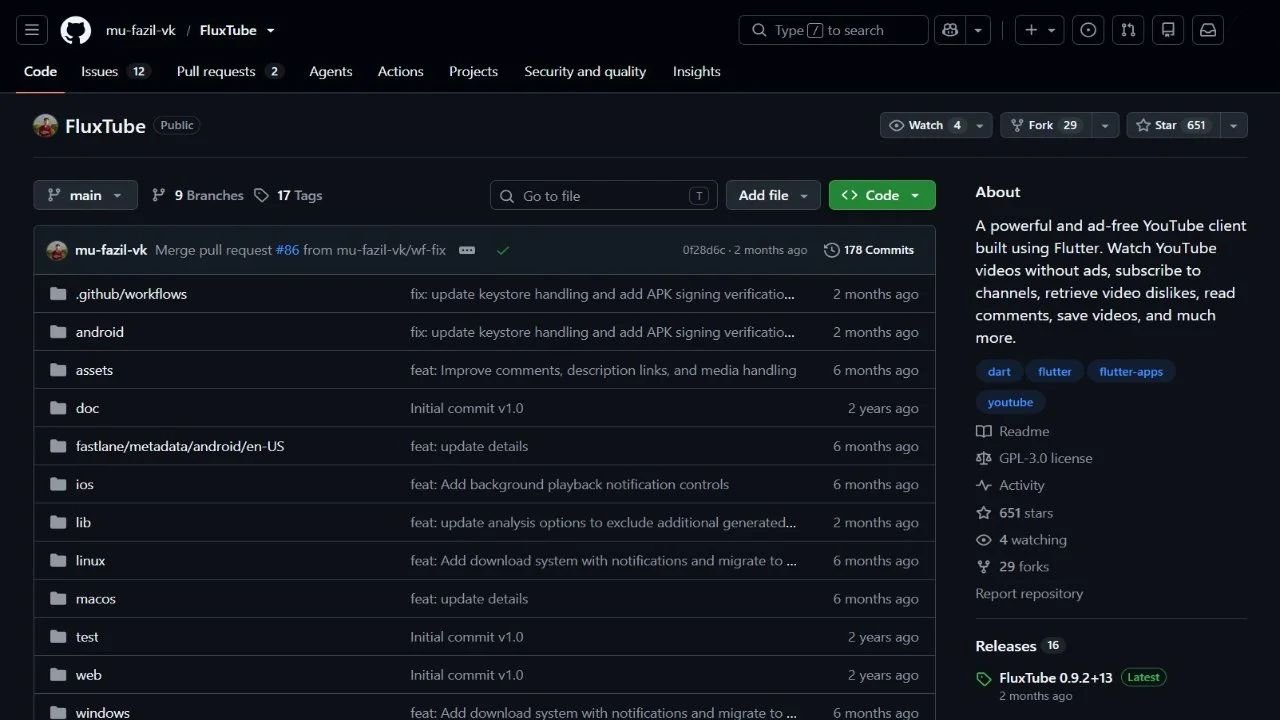Click the Type / to search box

pos(834,30)
